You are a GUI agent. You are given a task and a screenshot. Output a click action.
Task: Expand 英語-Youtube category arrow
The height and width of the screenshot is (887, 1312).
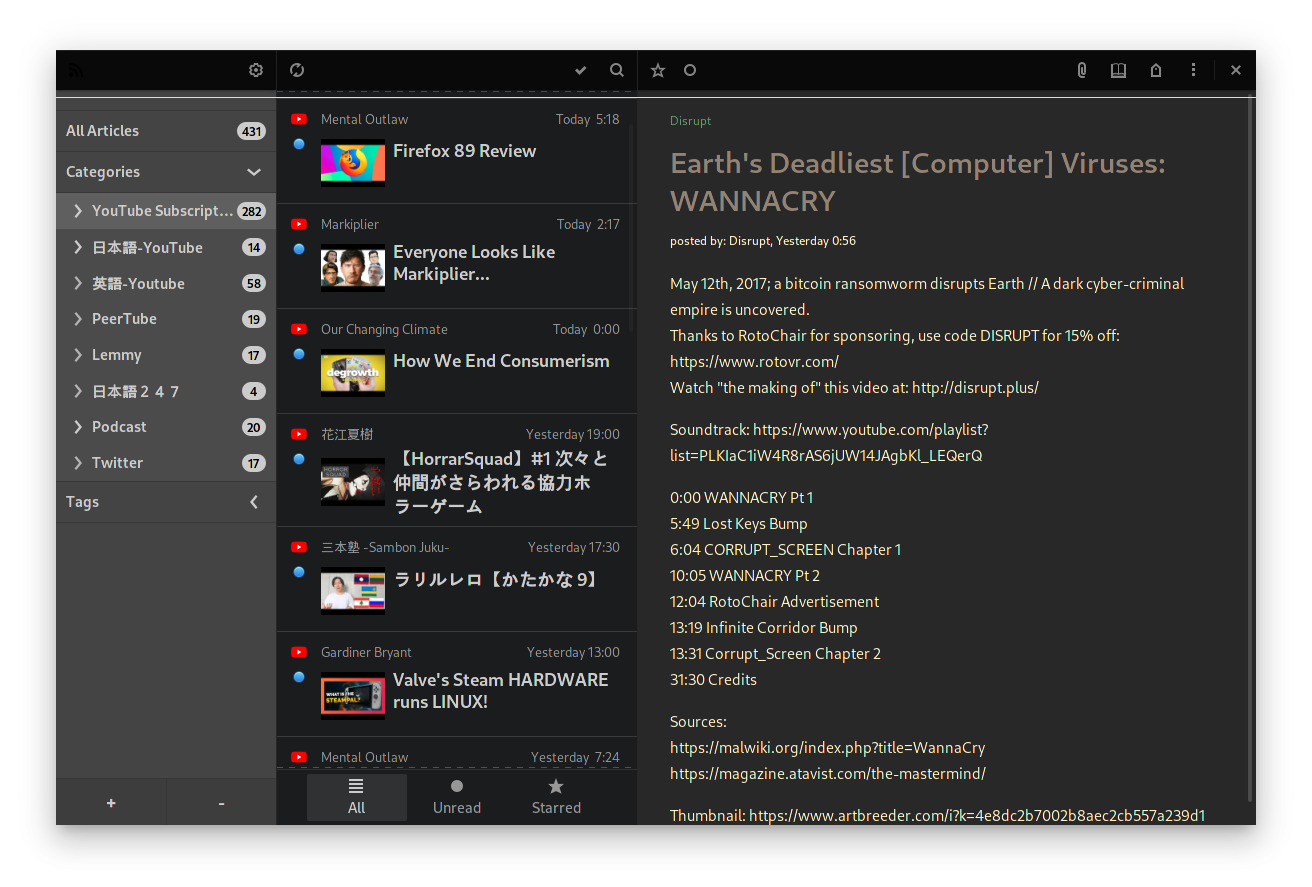pyautogui.click(x=78, y=283)
